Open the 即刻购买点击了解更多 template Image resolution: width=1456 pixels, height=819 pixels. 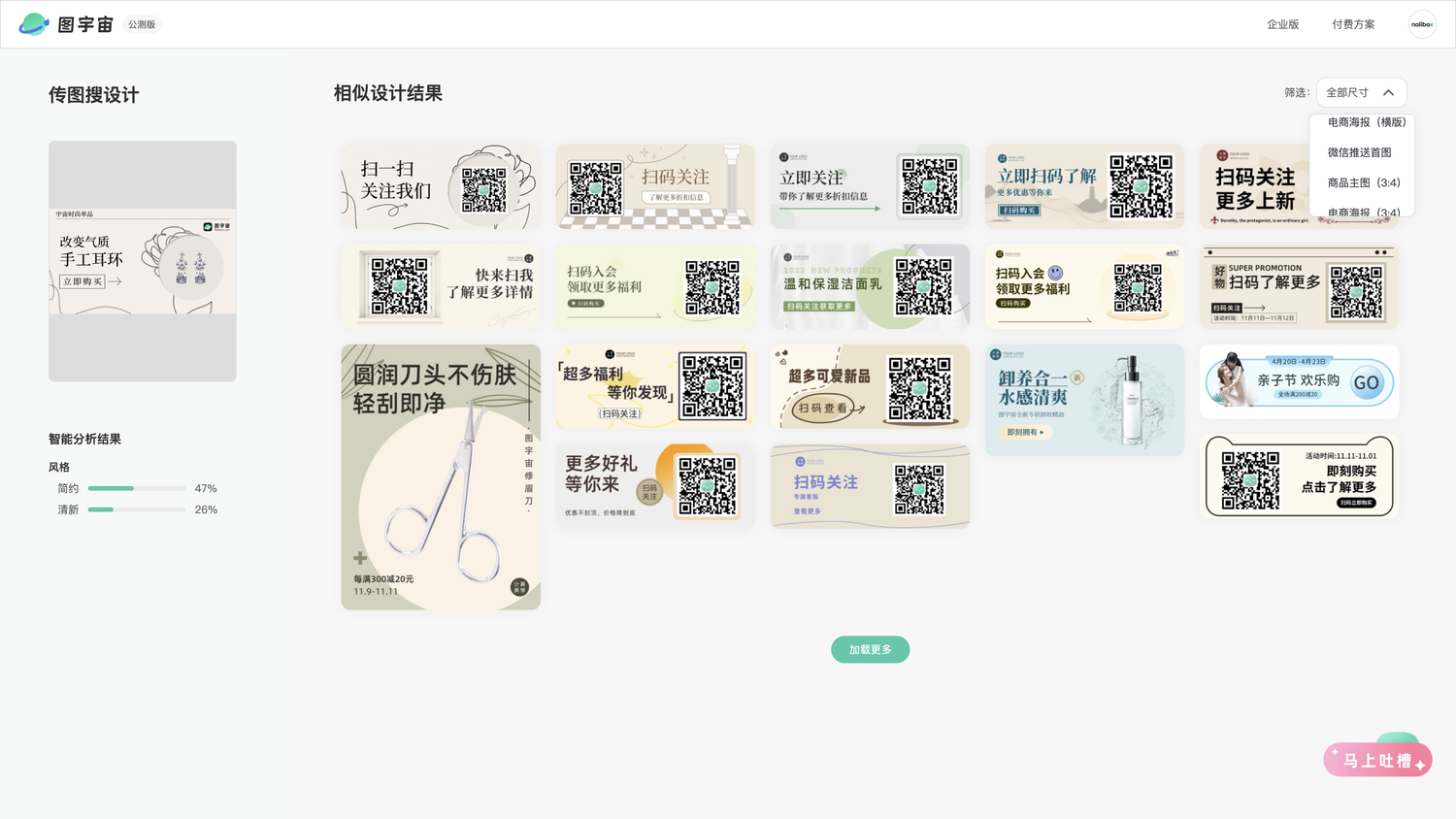click(x=1299, y=475)
